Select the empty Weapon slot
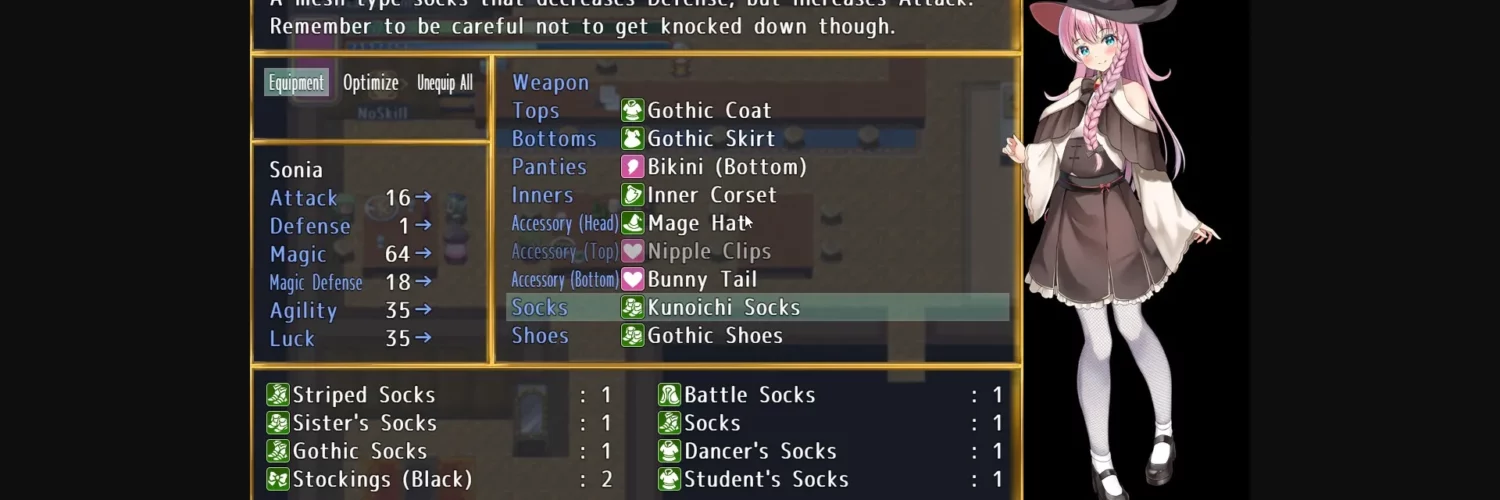1500x500 pixels. (x=758, y=82)
